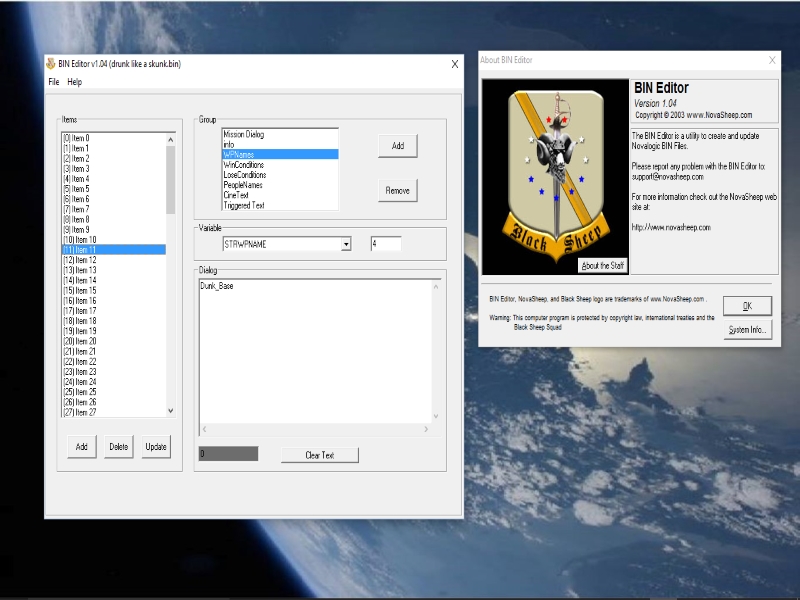Select '[25] Item 25' in Items list
The height and width of the screenshot is (600, 800).
[x=114, y=392]
